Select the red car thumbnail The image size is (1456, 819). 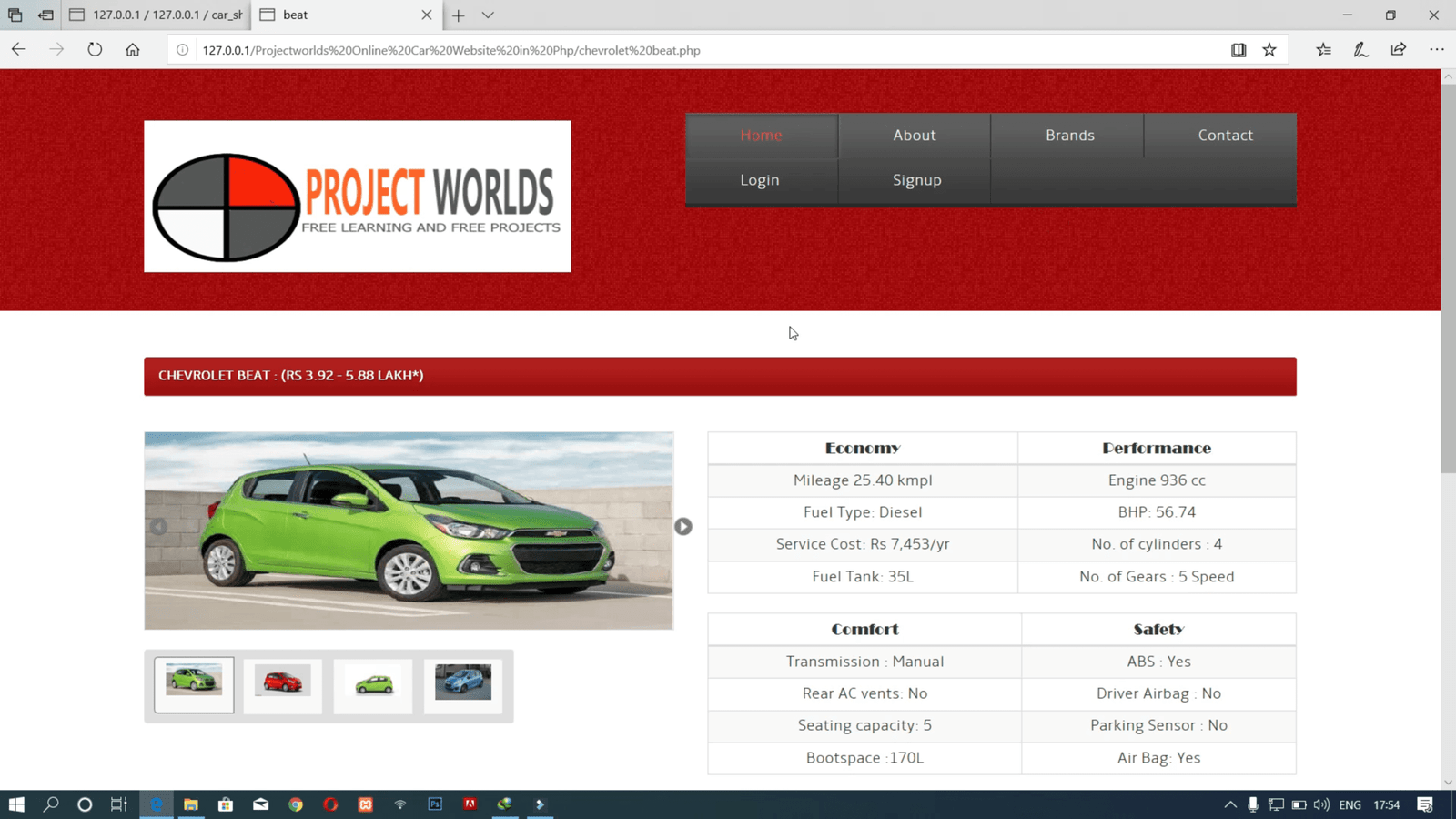tap(282, 683)
